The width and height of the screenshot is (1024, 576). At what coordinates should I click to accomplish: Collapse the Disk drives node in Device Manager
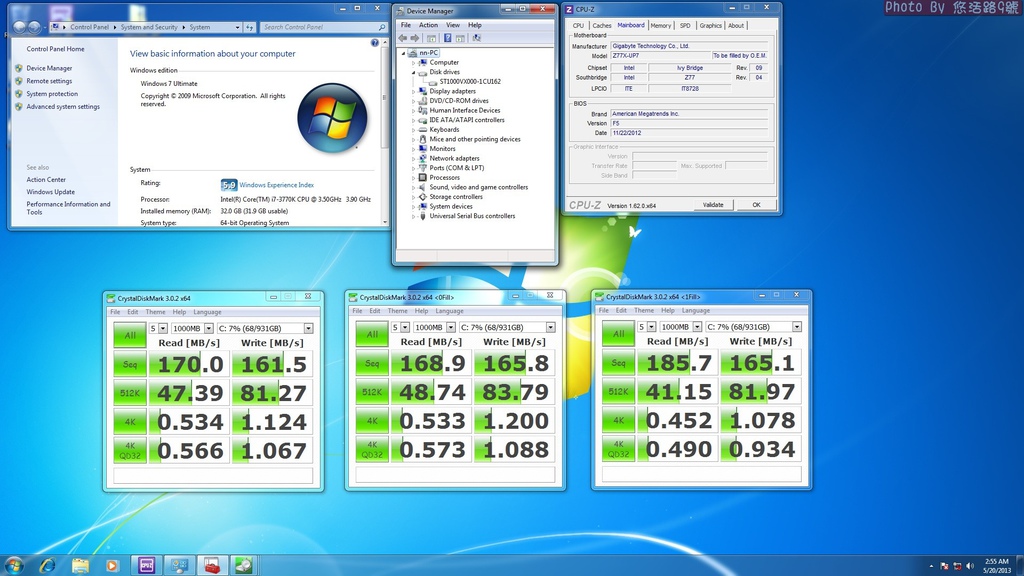pyautogui.click(x=413, y=72)
